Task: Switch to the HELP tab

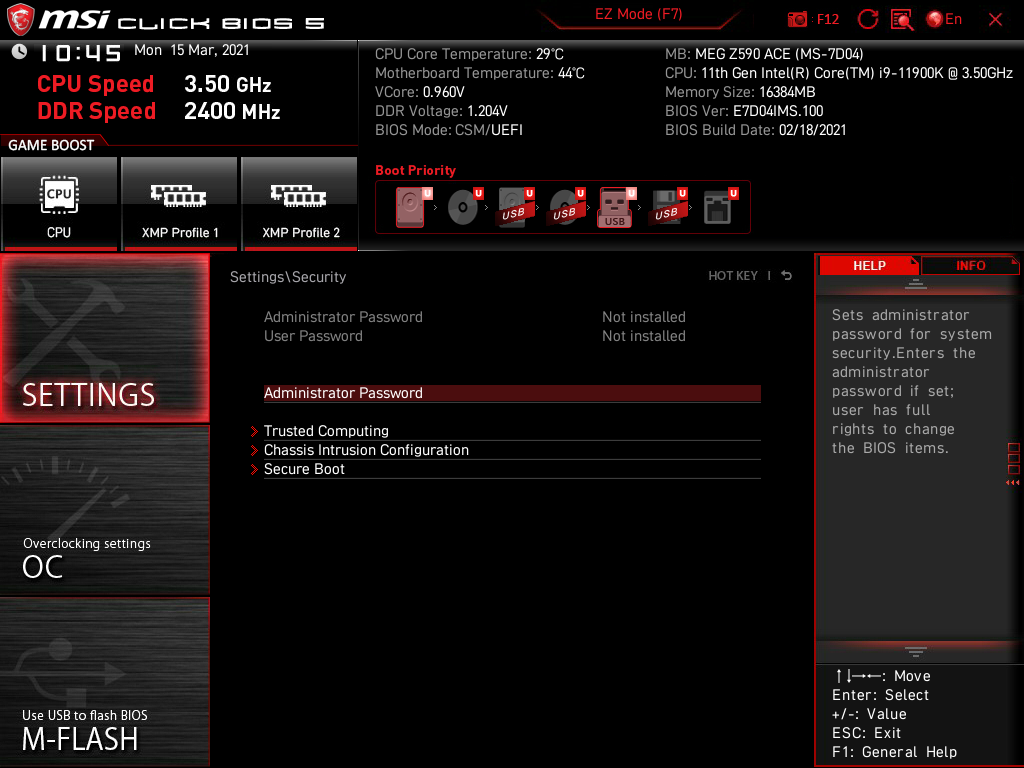Action: click(869, 265)
